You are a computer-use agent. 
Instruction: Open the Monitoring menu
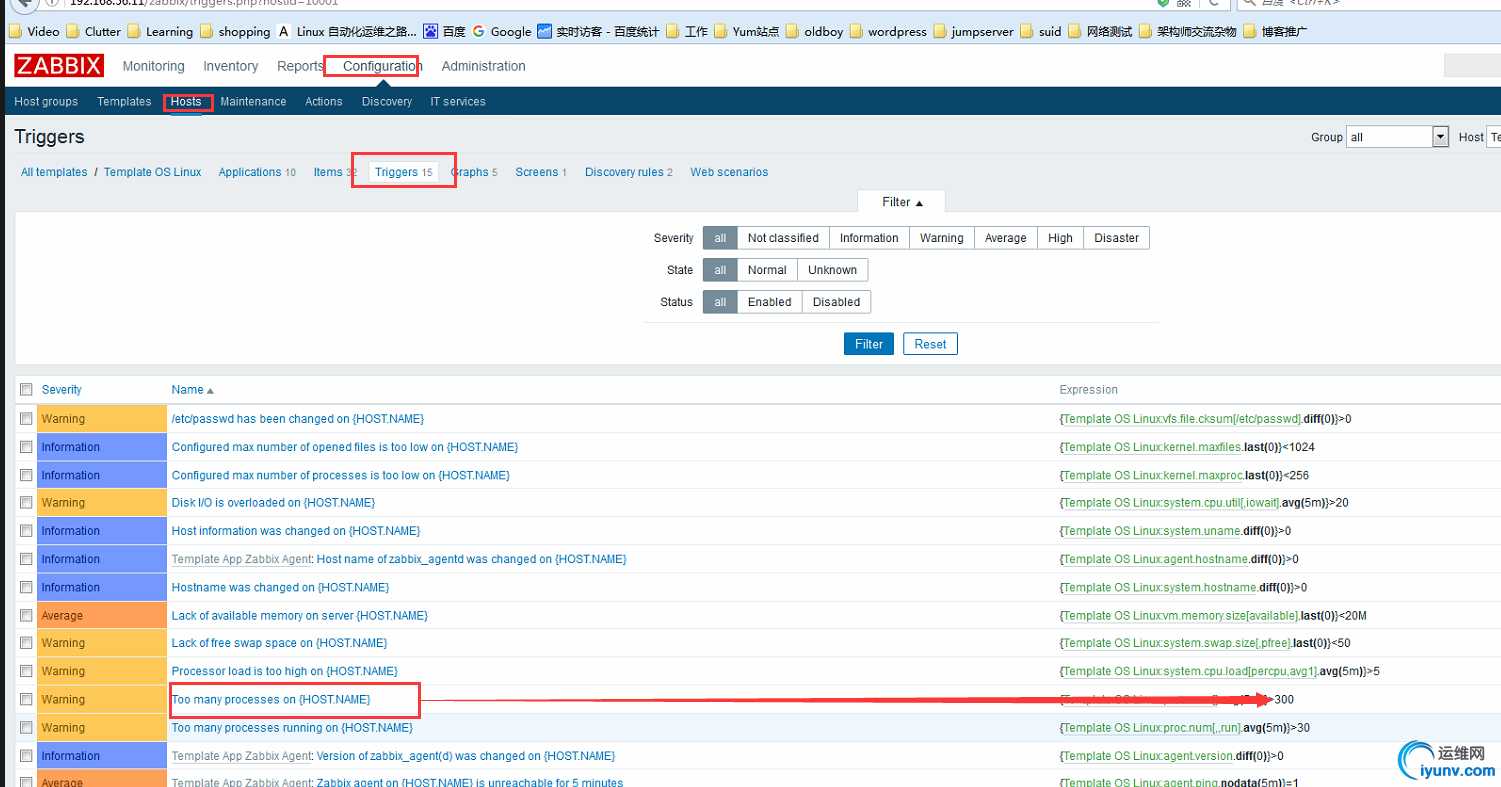pos(153,66)
